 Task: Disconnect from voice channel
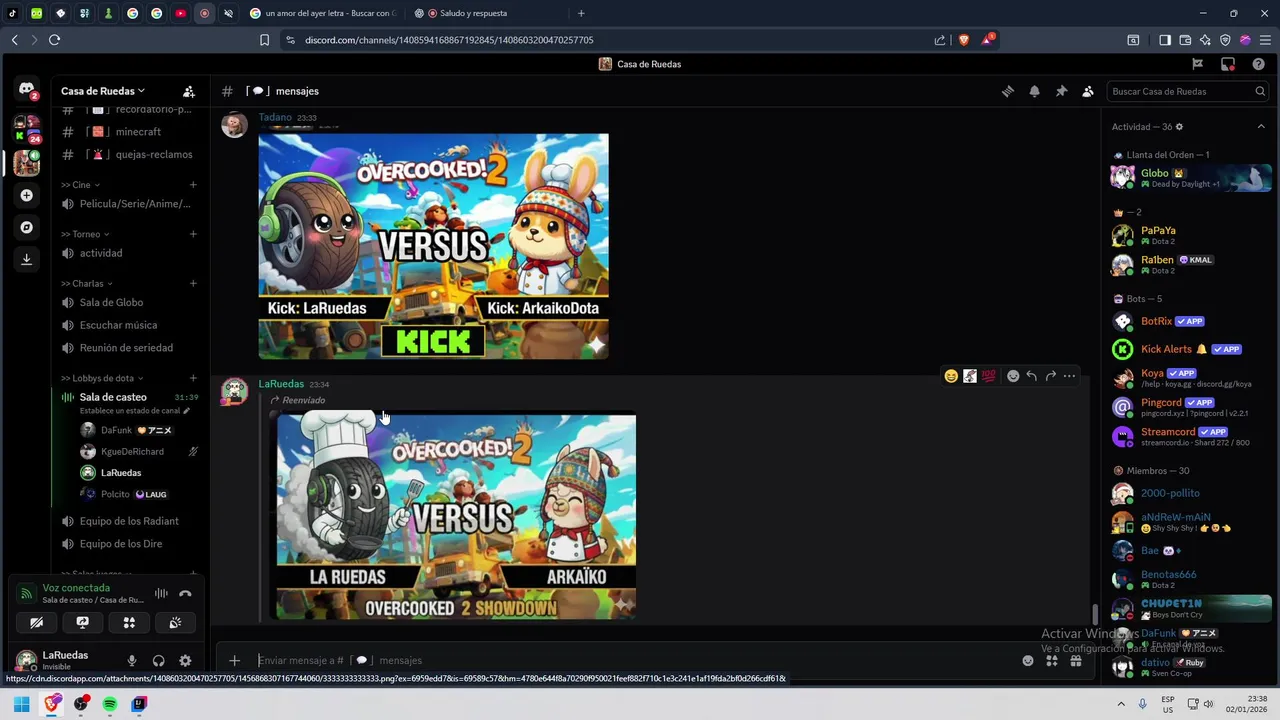click(x=185, y=593)
